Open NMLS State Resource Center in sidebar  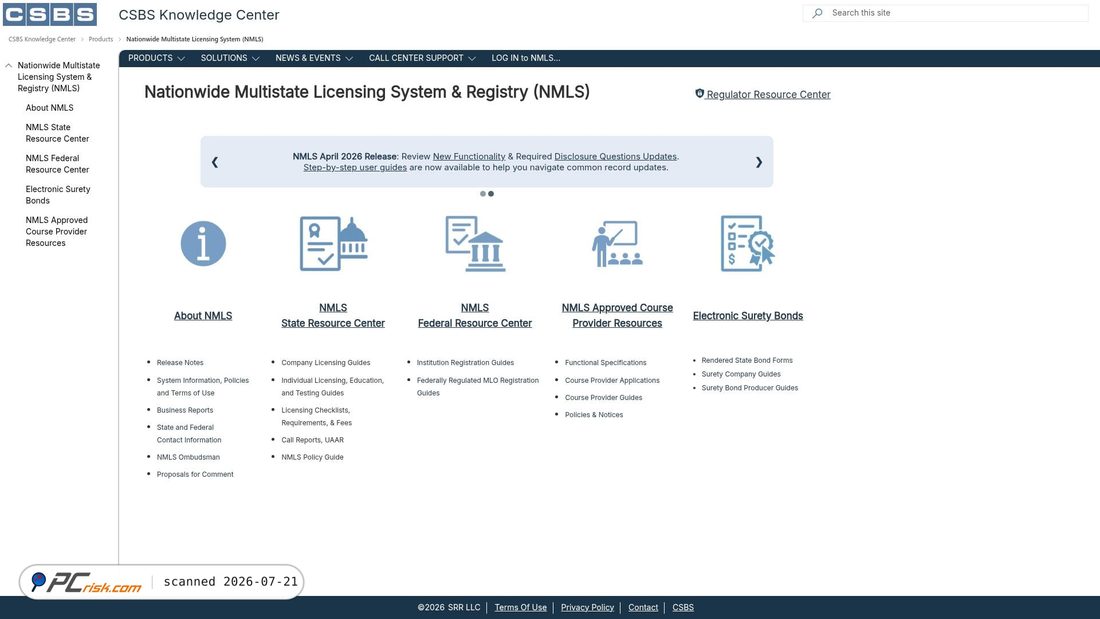tap(57, 133)
